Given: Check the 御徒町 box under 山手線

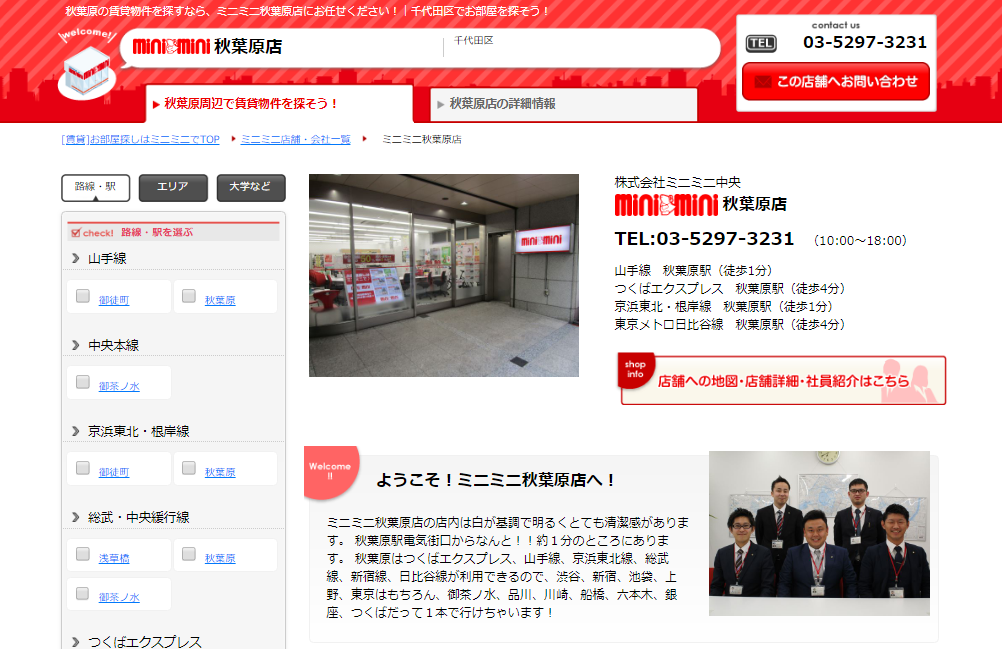Looking at the screenshot, I should click(83, 296).
